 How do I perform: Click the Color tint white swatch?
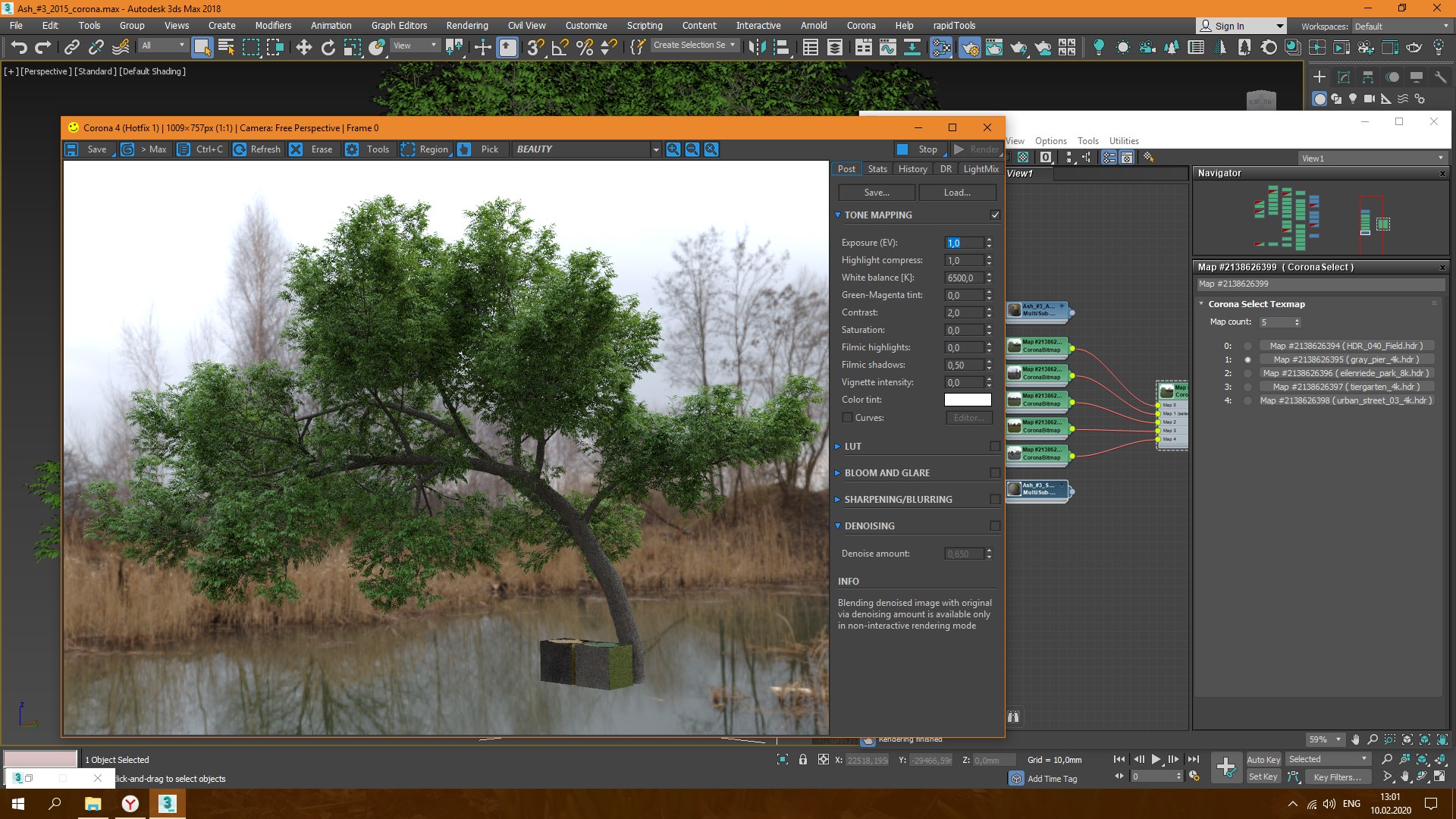968,400
